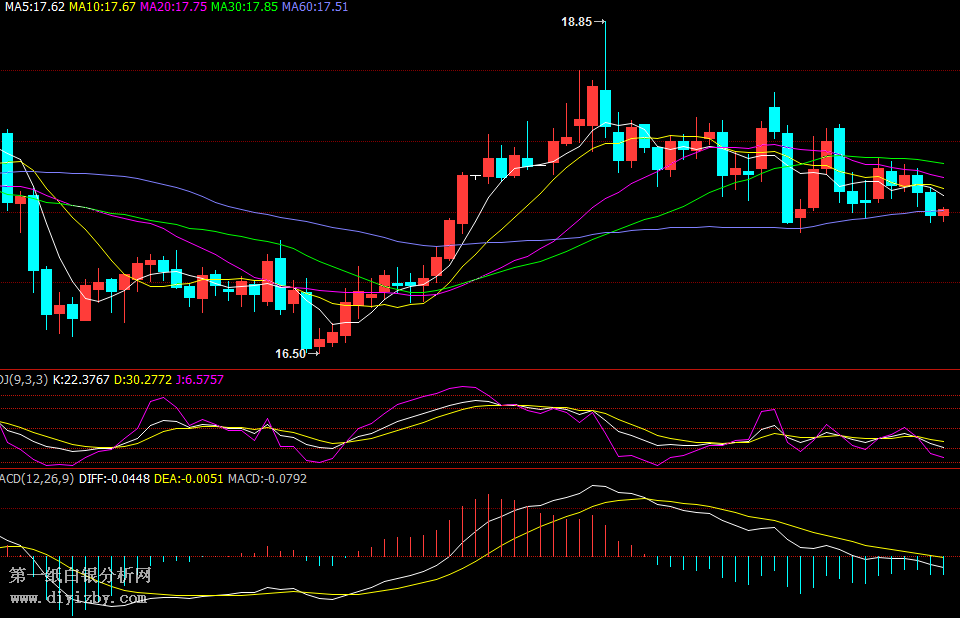Click the 第一纸白银分析网 watermark text

(80, 576)
